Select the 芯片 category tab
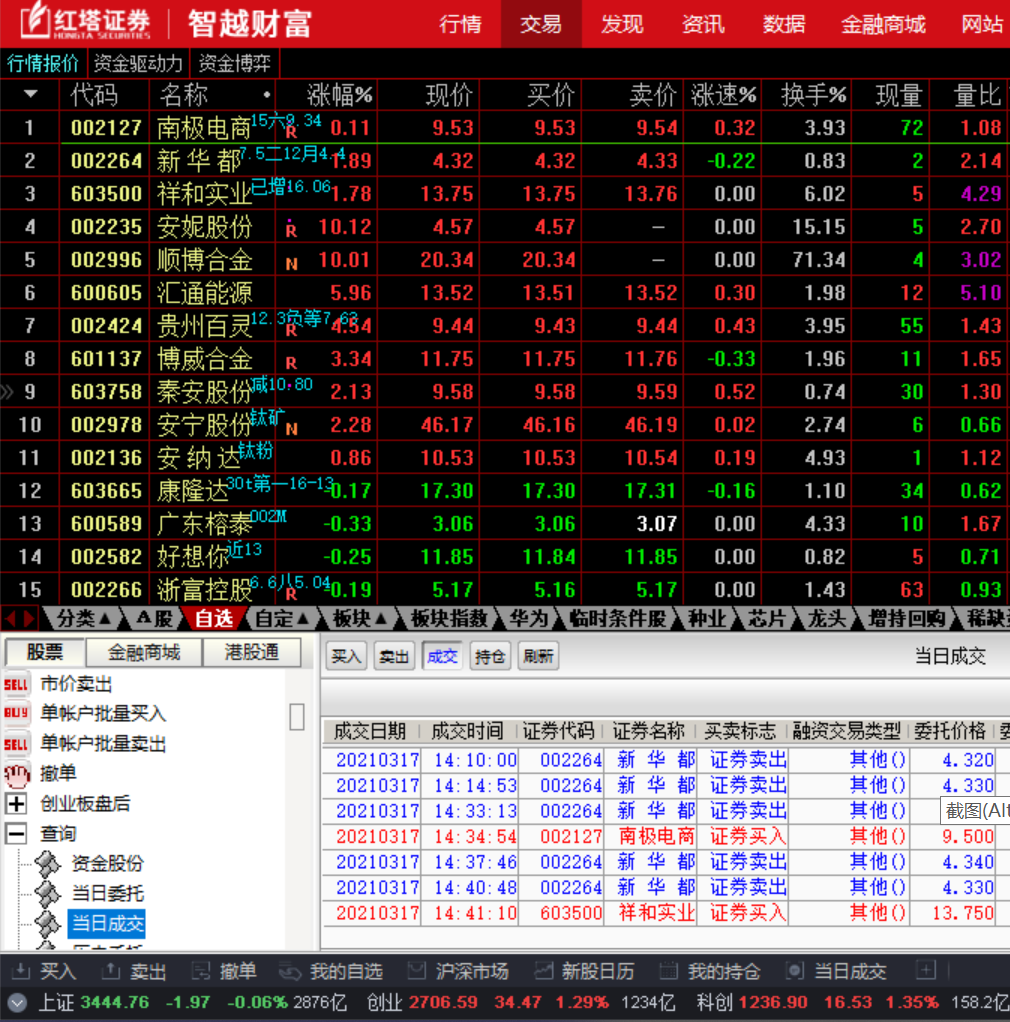This screenshot has width=1010, height=1022. (766, 618)
